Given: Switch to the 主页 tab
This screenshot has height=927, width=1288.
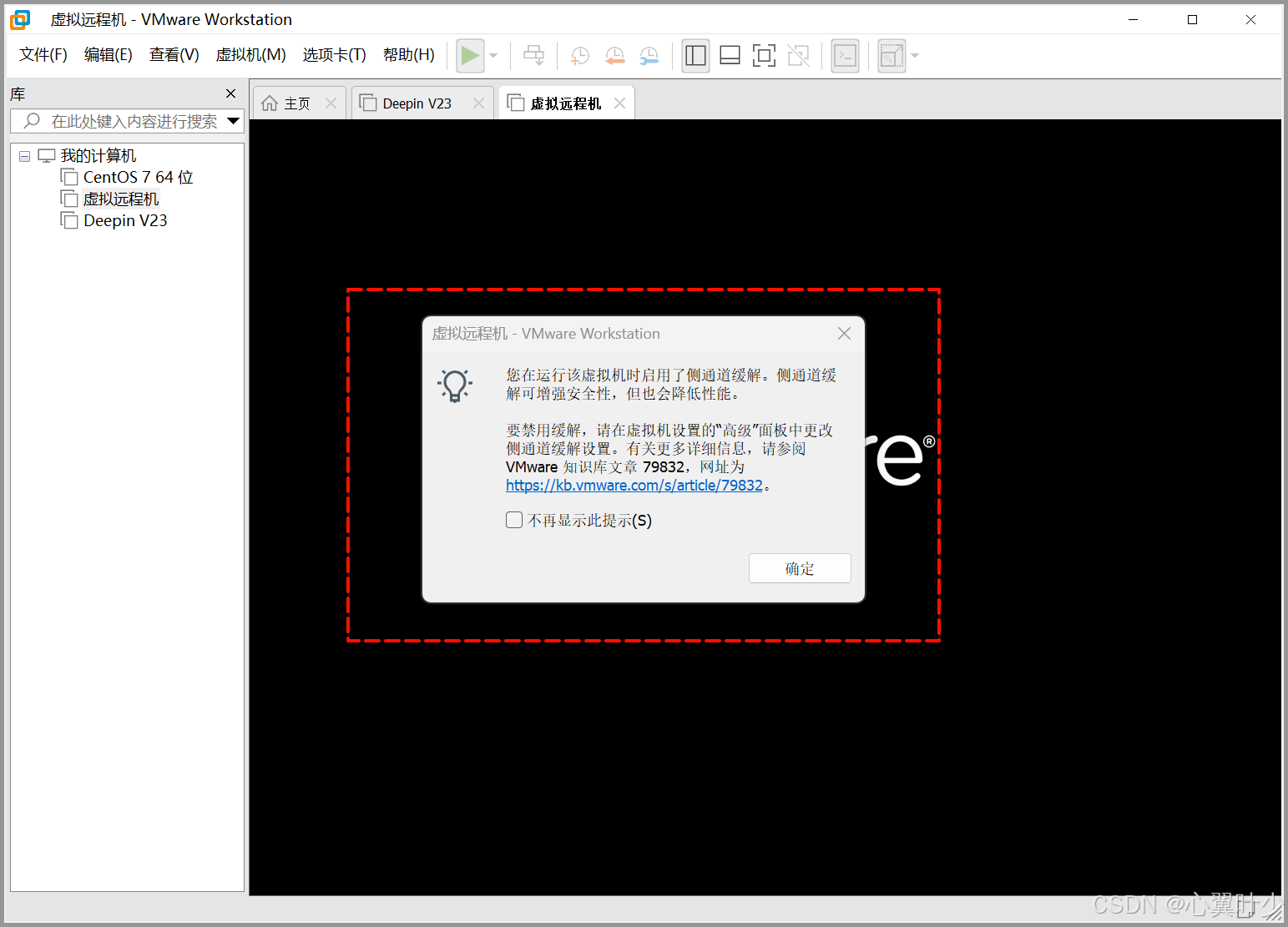Looking at the screenshot, I should pyautogui.click(x=297, y=103).
